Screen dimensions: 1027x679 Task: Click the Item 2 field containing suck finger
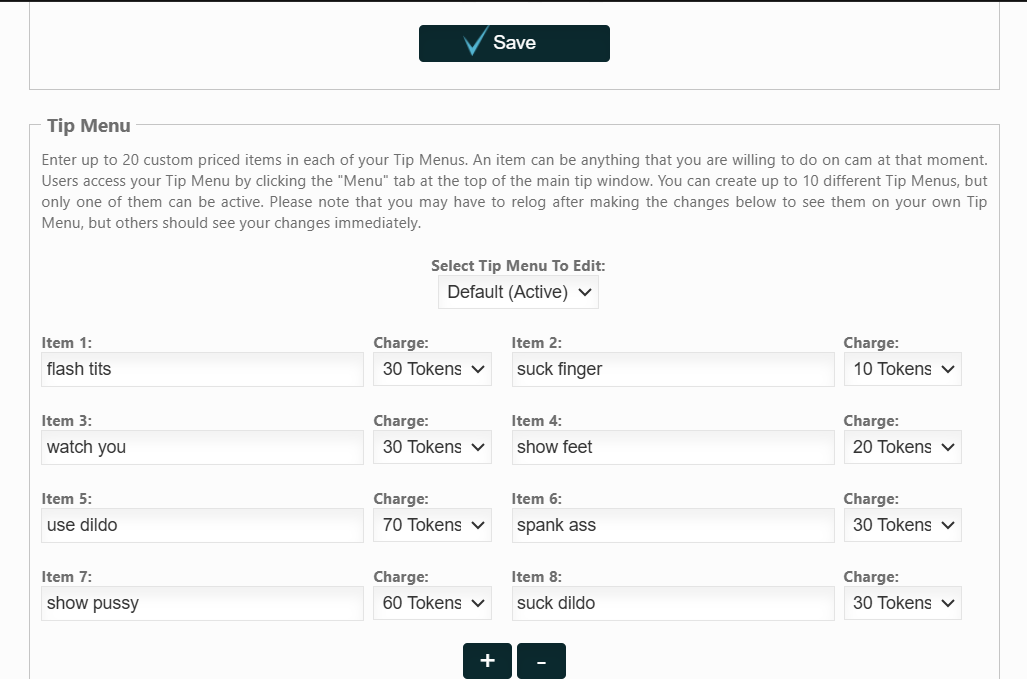coord(672,369)
